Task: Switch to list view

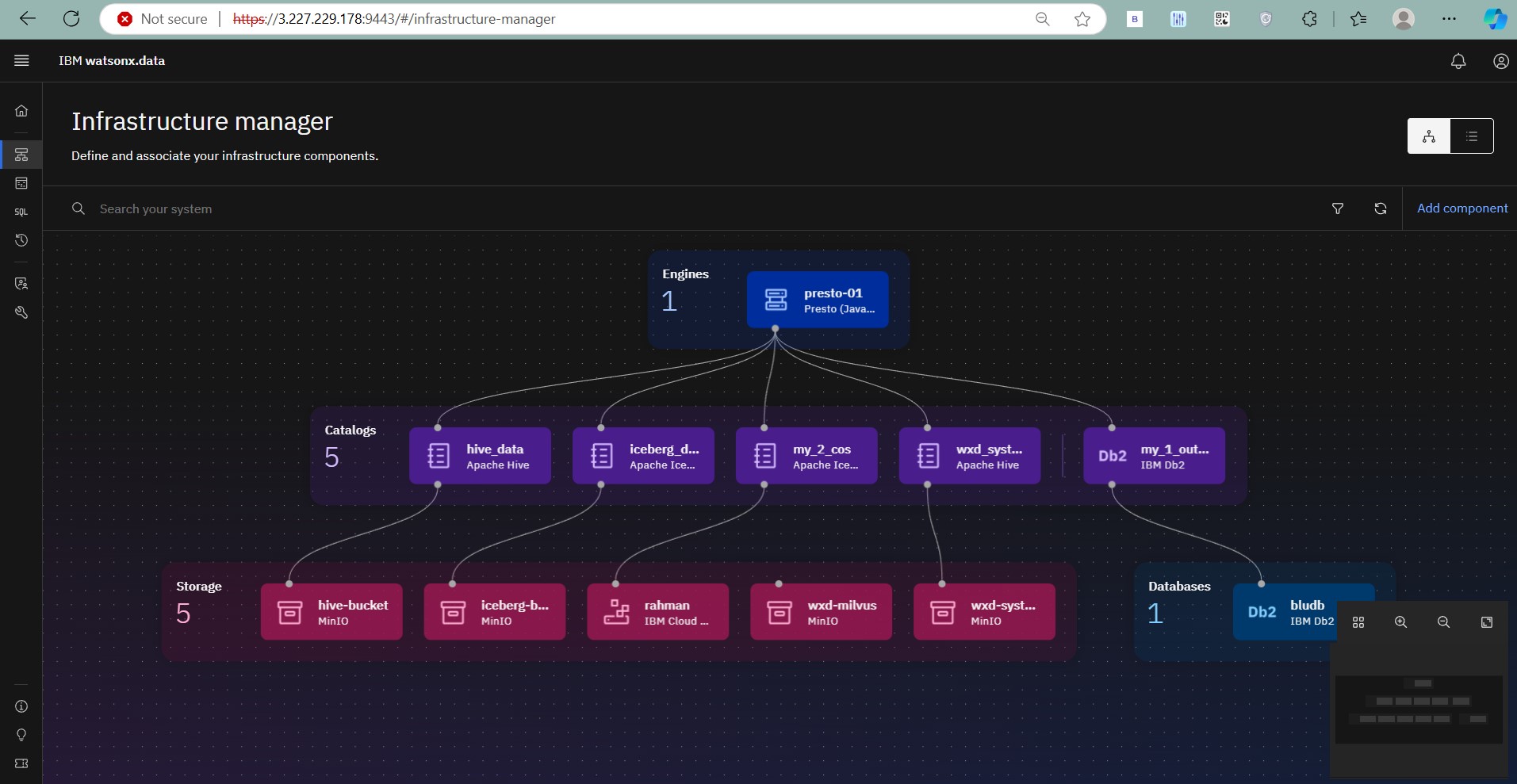Action: pyautogui.click(x=1472, y=136)
